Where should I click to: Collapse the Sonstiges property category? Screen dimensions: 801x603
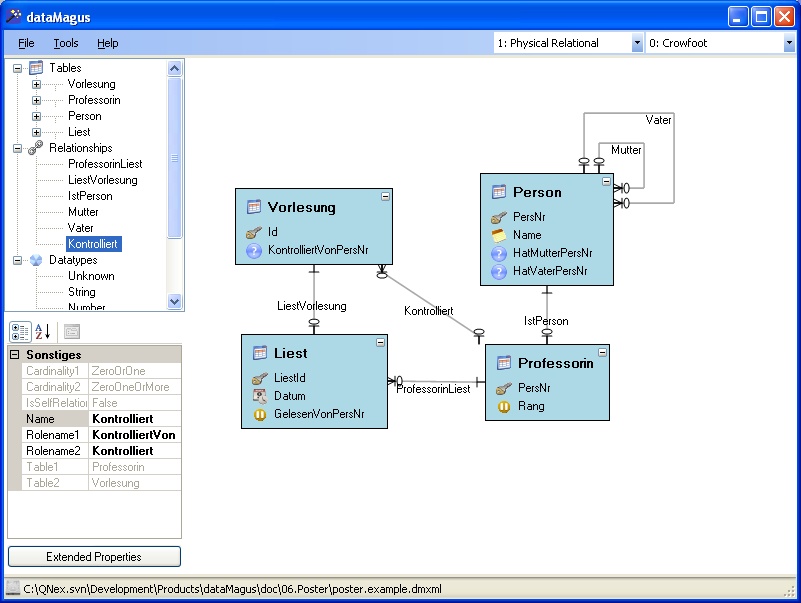pos(15,355)
